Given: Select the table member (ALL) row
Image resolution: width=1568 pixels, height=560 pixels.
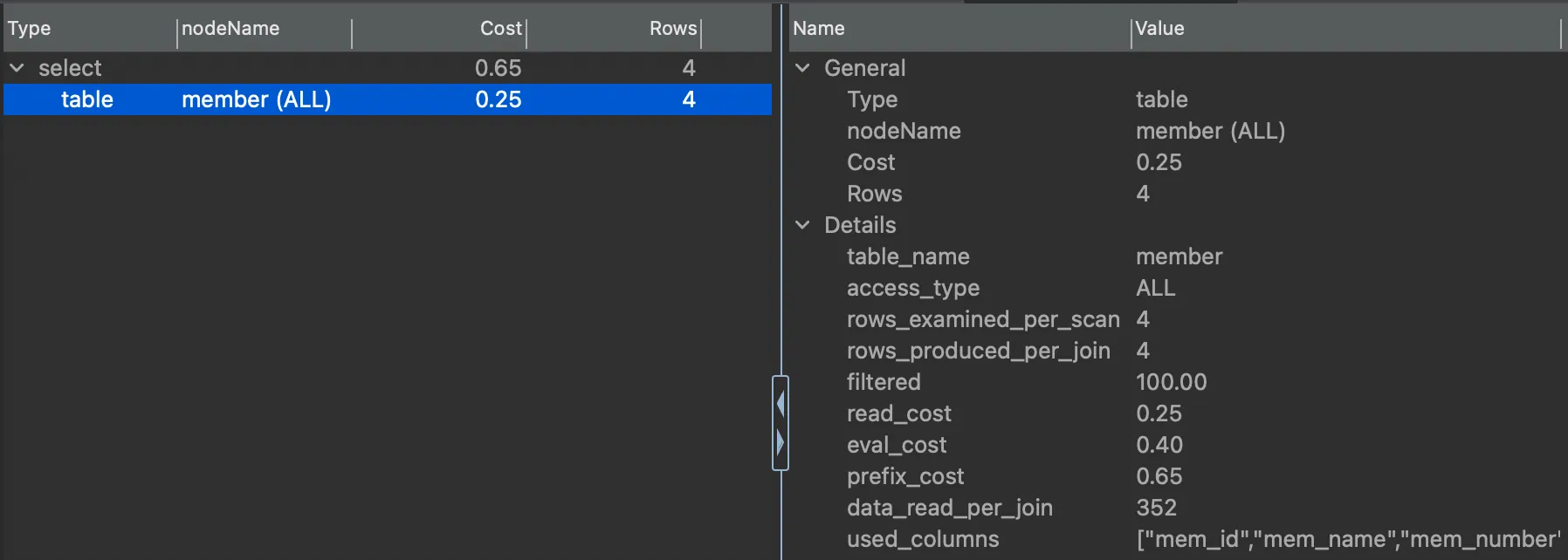Looking at the screenshot, I should 256,99.
